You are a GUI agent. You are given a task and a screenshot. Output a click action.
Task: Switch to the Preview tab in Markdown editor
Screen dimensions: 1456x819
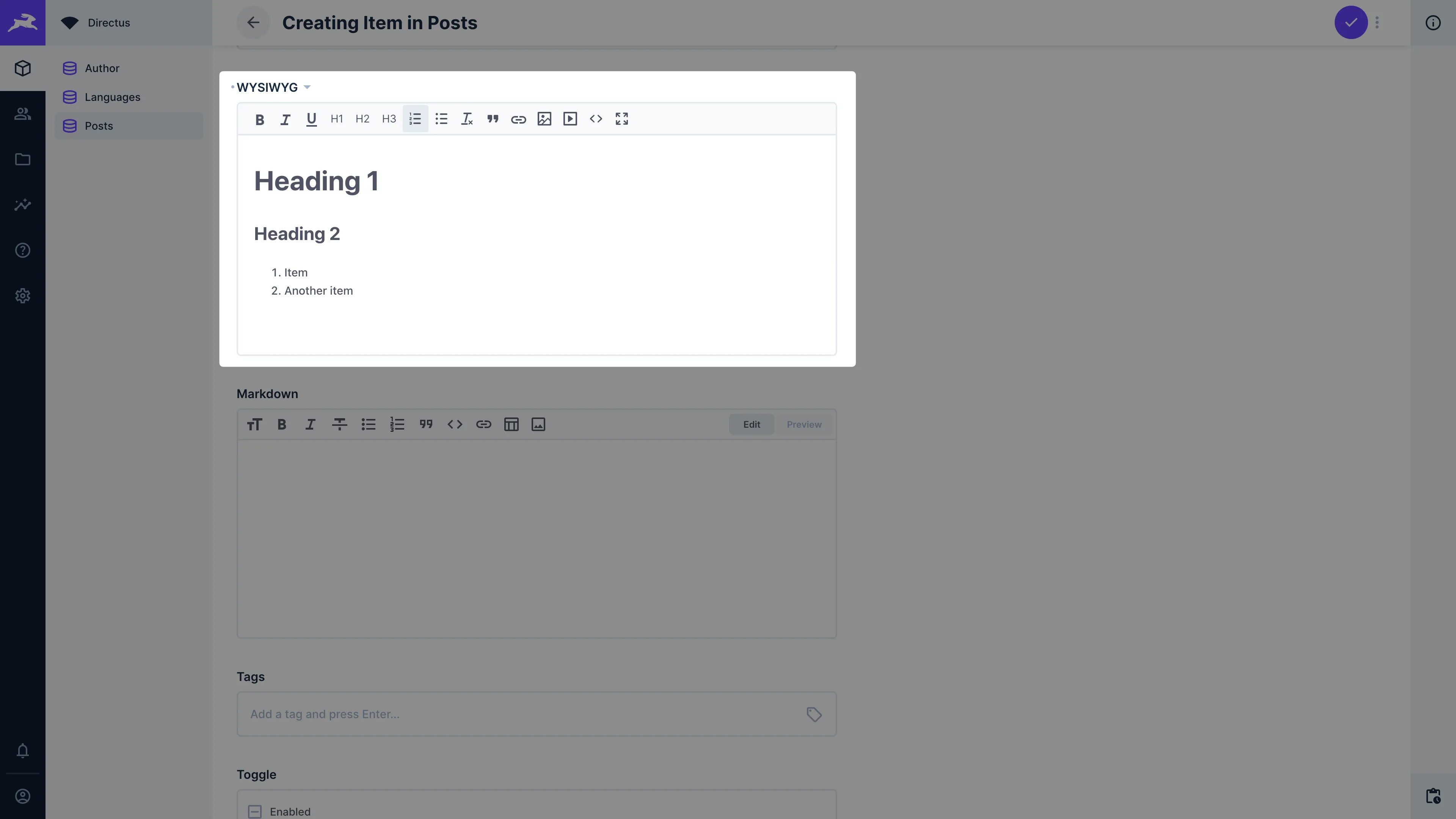coord(803,424)
